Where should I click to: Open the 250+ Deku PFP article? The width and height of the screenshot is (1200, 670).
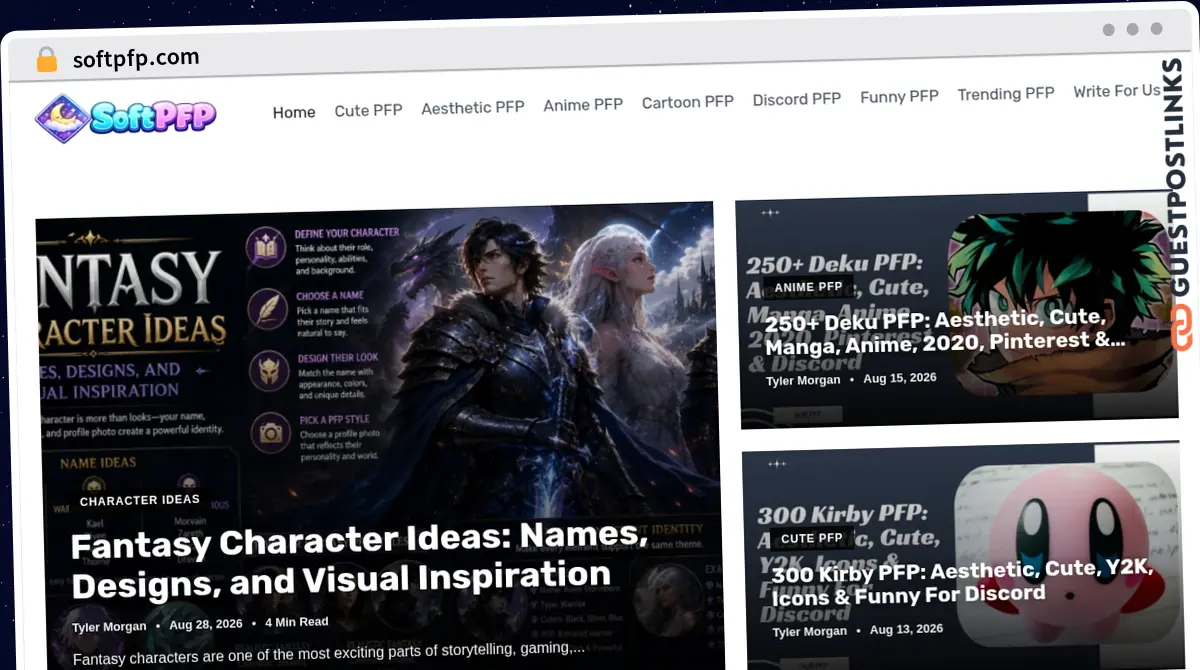tap(946, 330)
